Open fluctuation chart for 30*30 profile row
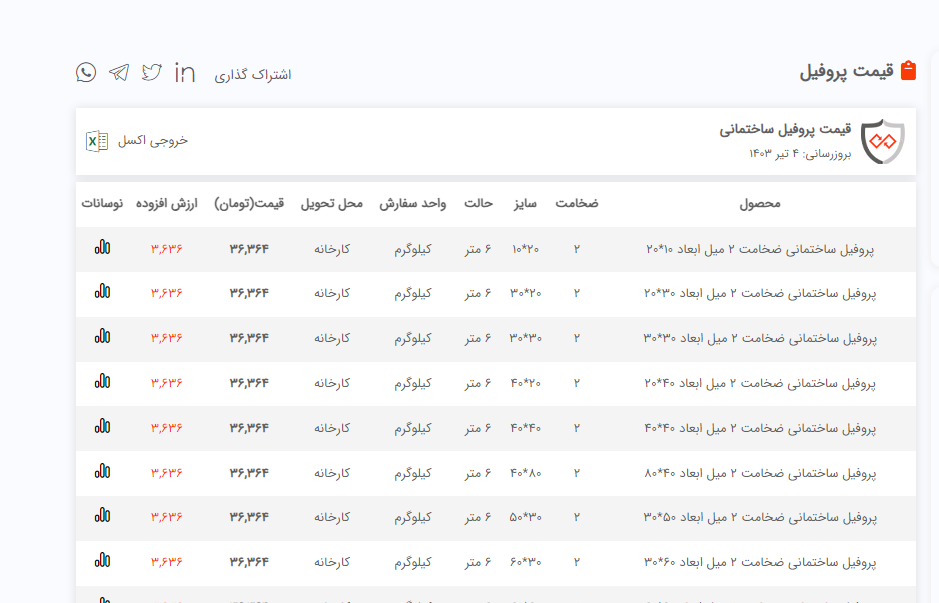This screenshot has height=603, width=939. (x=102, y=338)
